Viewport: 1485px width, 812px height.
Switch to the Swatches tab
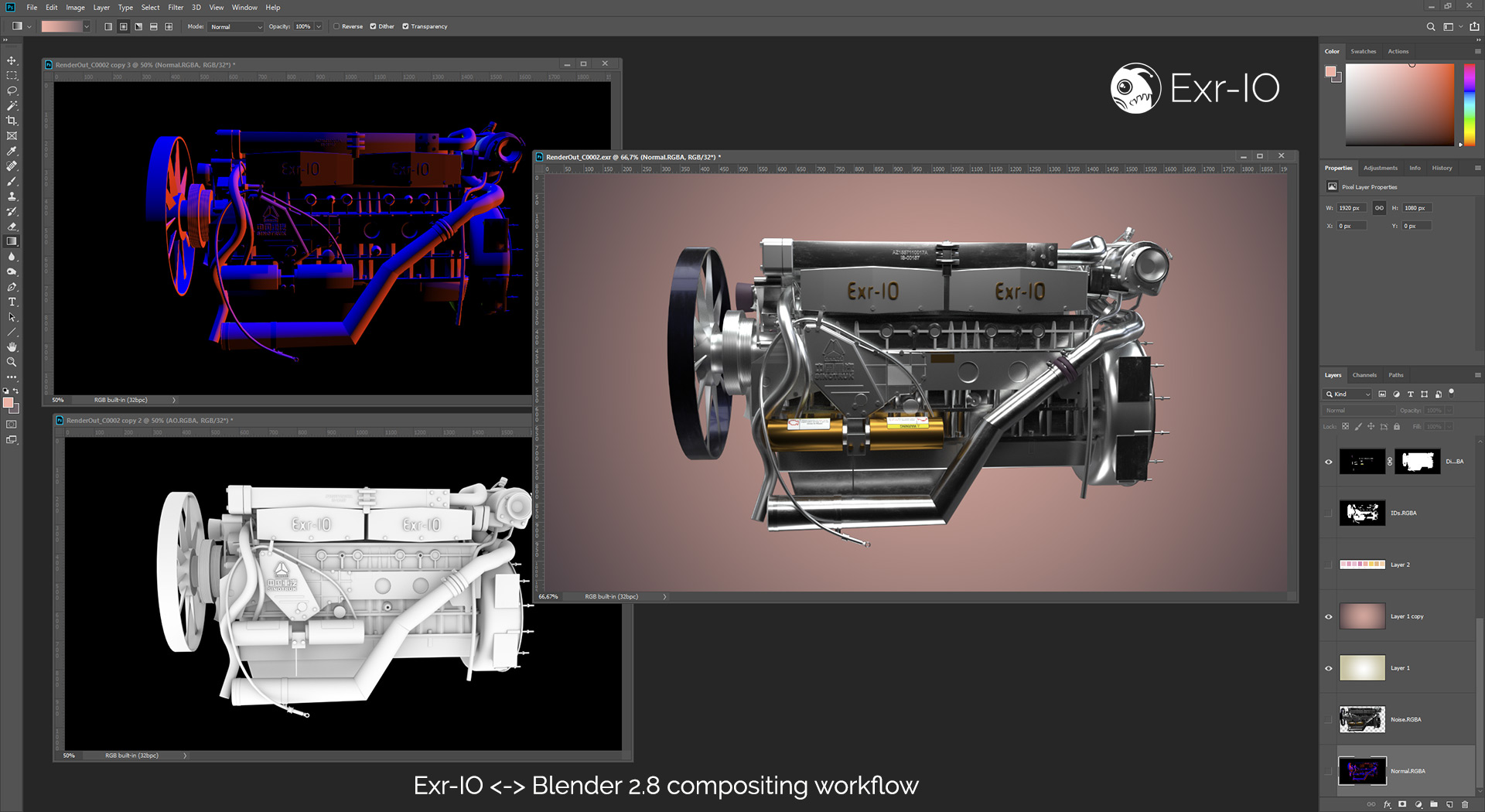[x=1364, y=51]
